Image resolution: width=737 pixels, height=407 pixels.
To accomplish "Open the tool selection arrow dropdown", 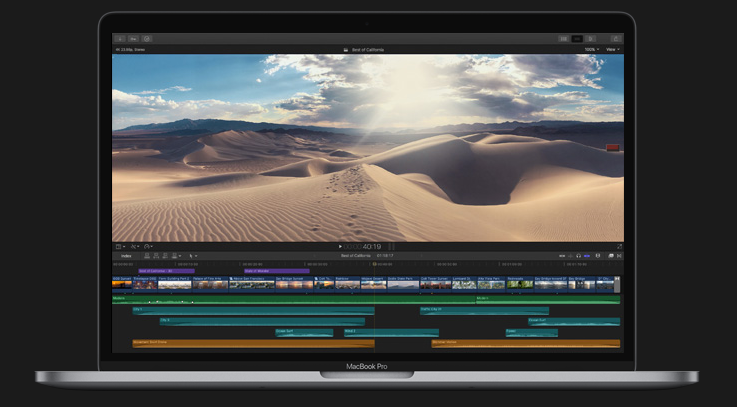I will coord(193,255).
